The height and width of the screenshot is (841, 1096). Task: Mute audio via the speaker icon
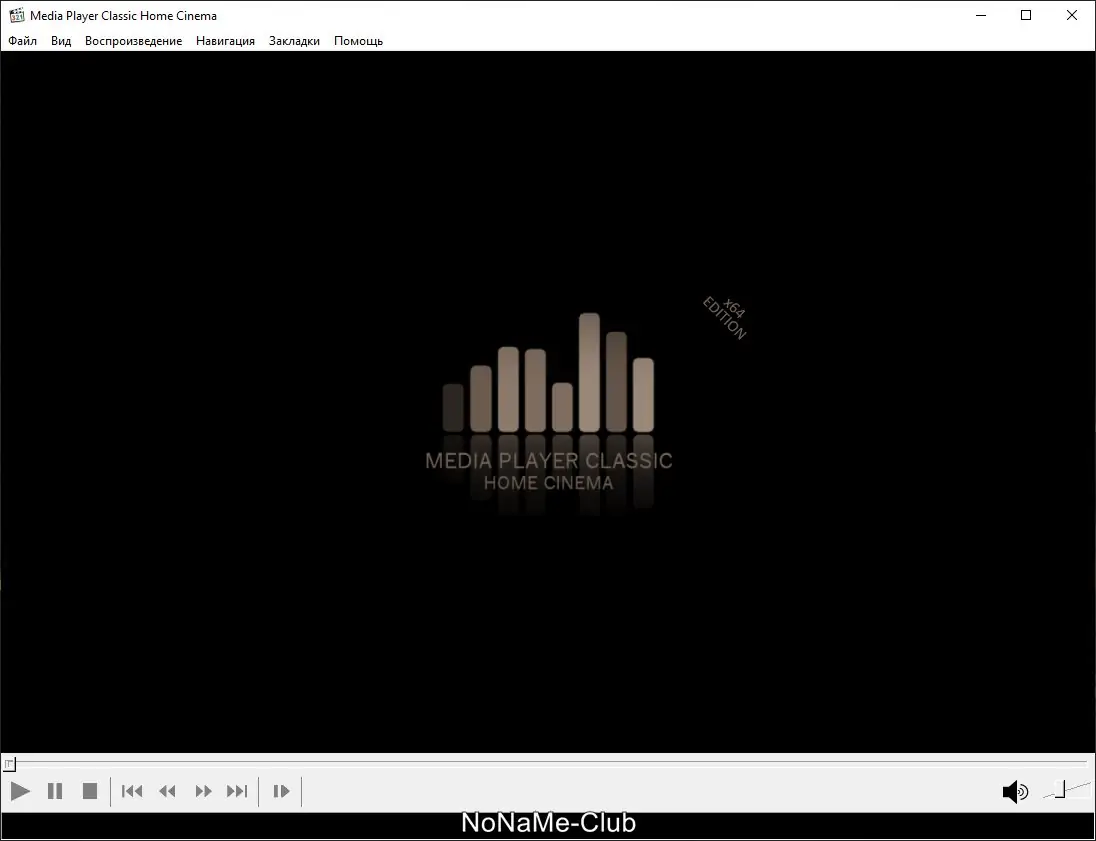point(1015,792)
